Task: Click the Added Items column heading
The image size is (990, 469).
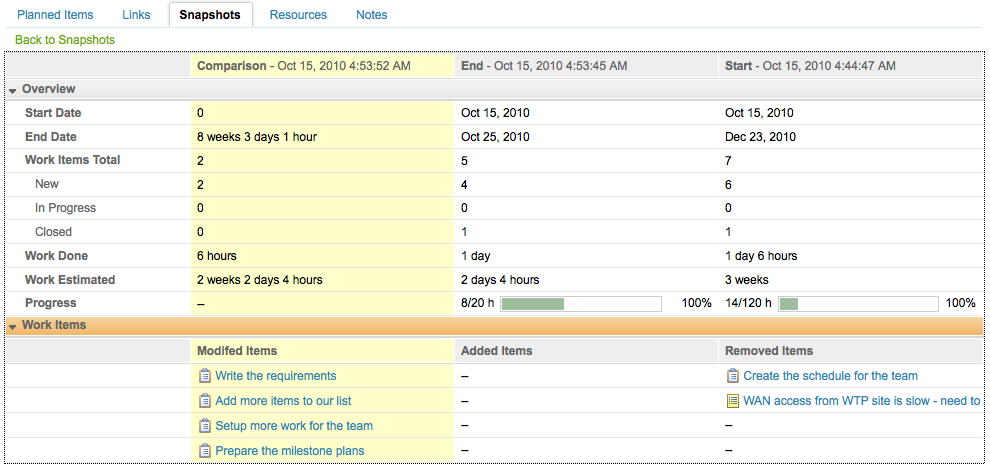Action: pyautogui.click(x=496, y=351)
